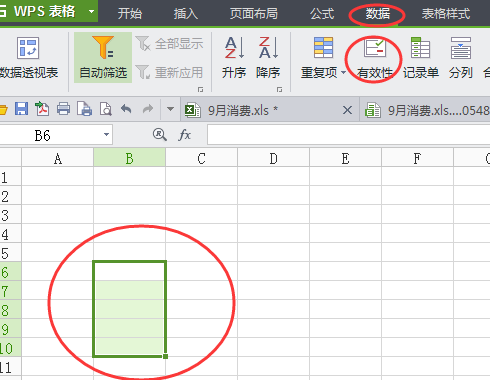Click cell B6

coord(130,271)
